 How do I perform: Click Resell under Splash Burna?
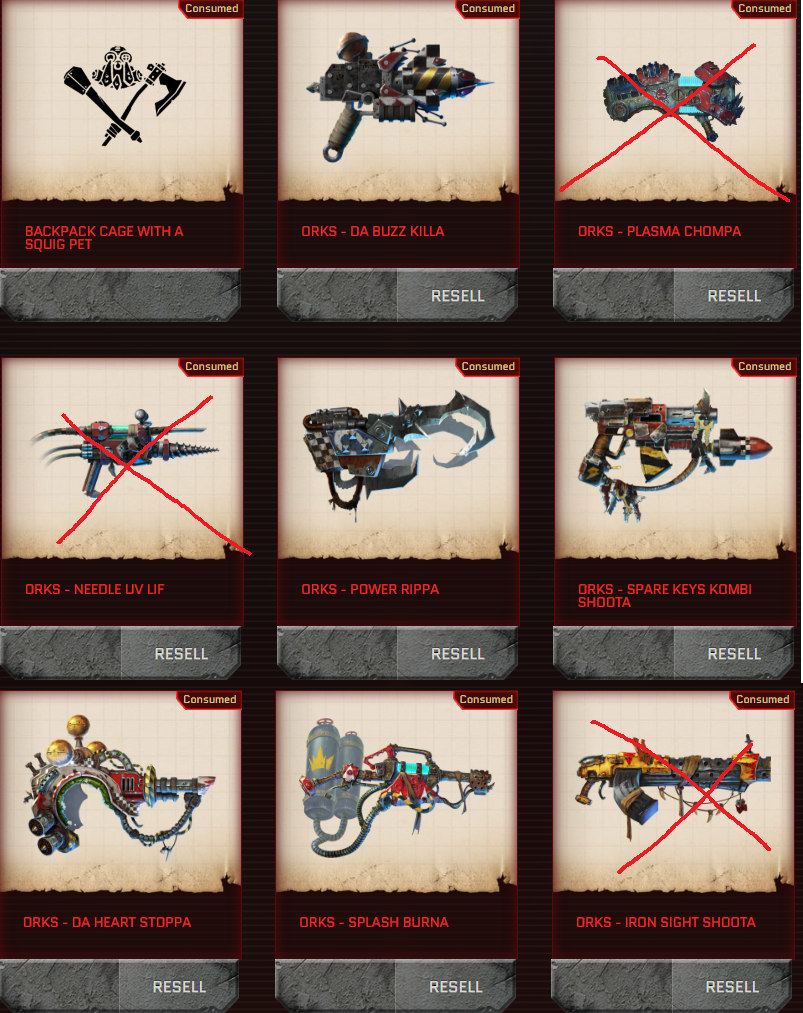click(455, 987)
